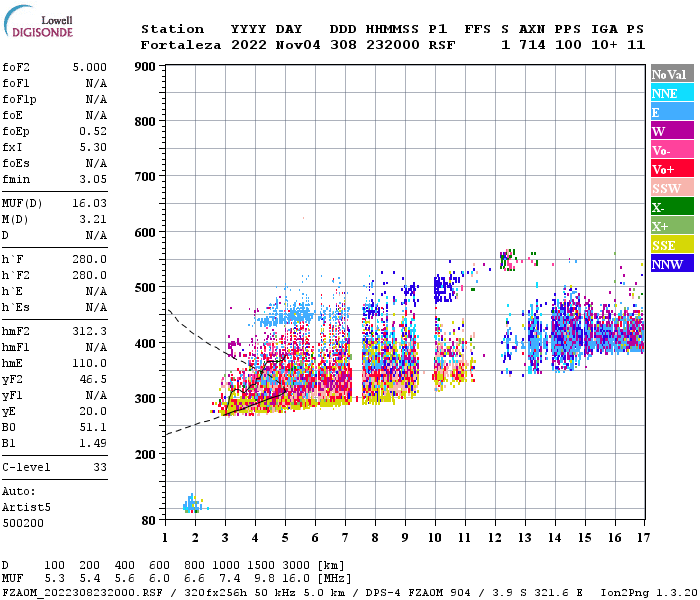700x600 pixels.
Task: Click the IGA value 10+
Action: coord(604,45)
